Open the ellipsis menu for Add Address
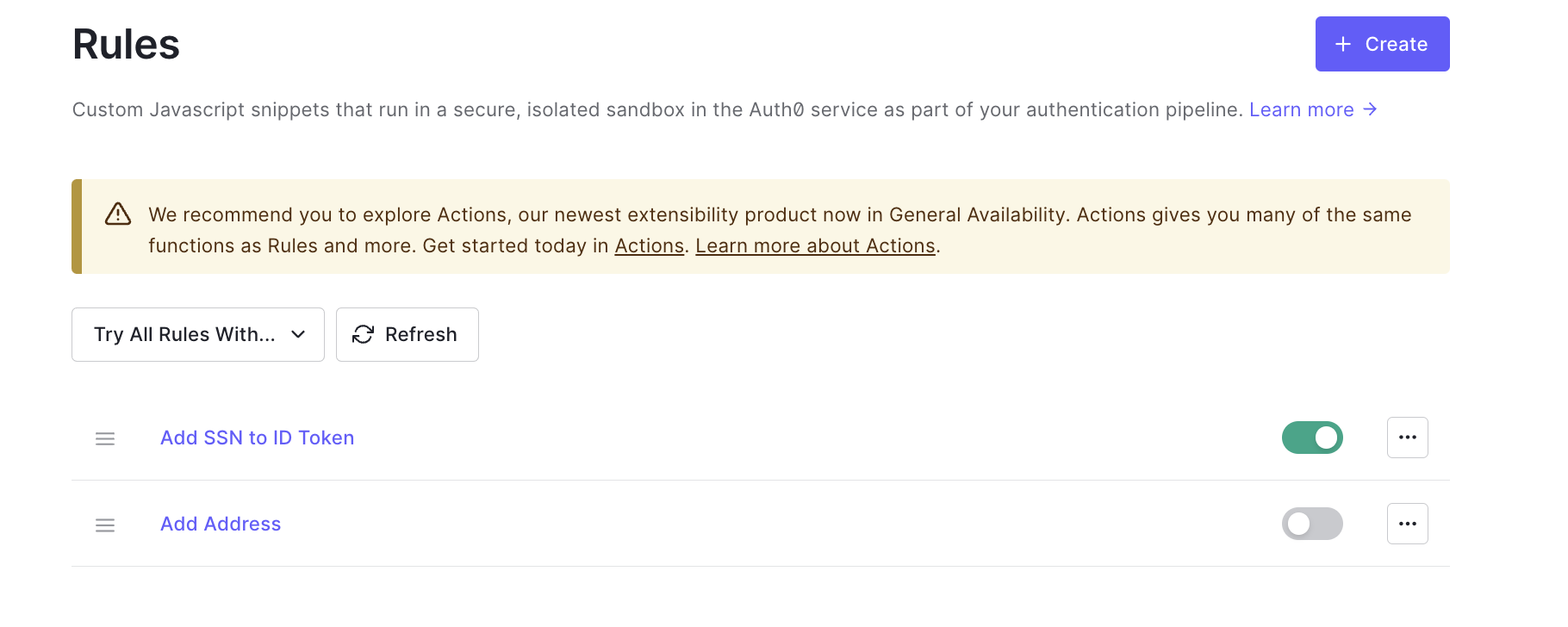1568x627 pixels. (x=1408, y=524)
